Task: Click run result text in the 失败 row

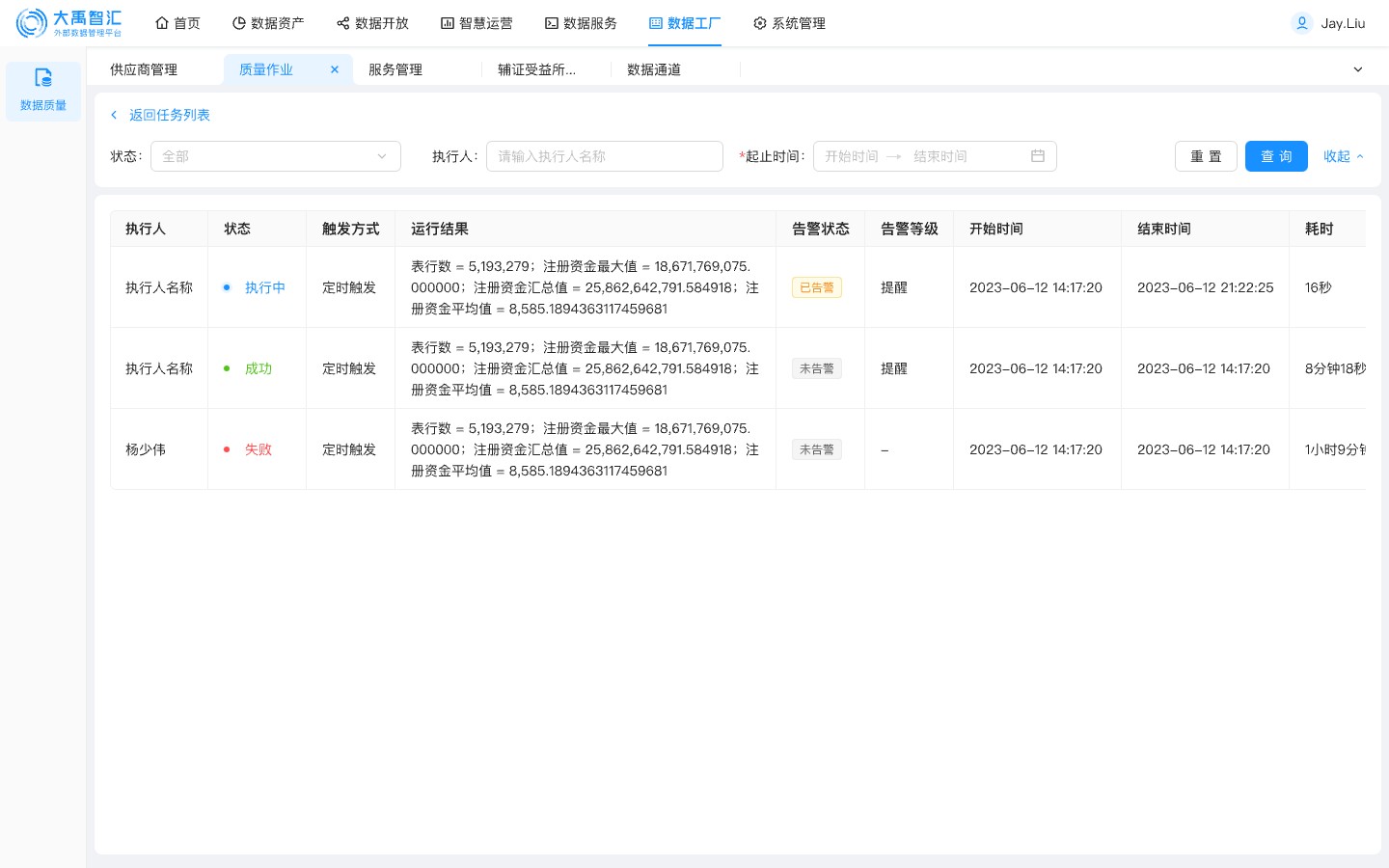Action: 585,449
